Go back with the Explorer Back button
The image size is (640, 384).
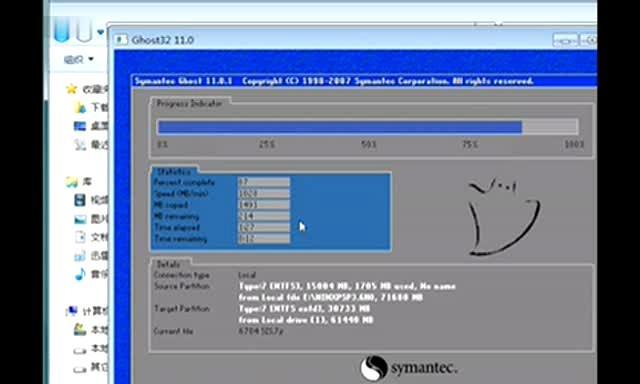pyautogui.click(x=62, y=29)
